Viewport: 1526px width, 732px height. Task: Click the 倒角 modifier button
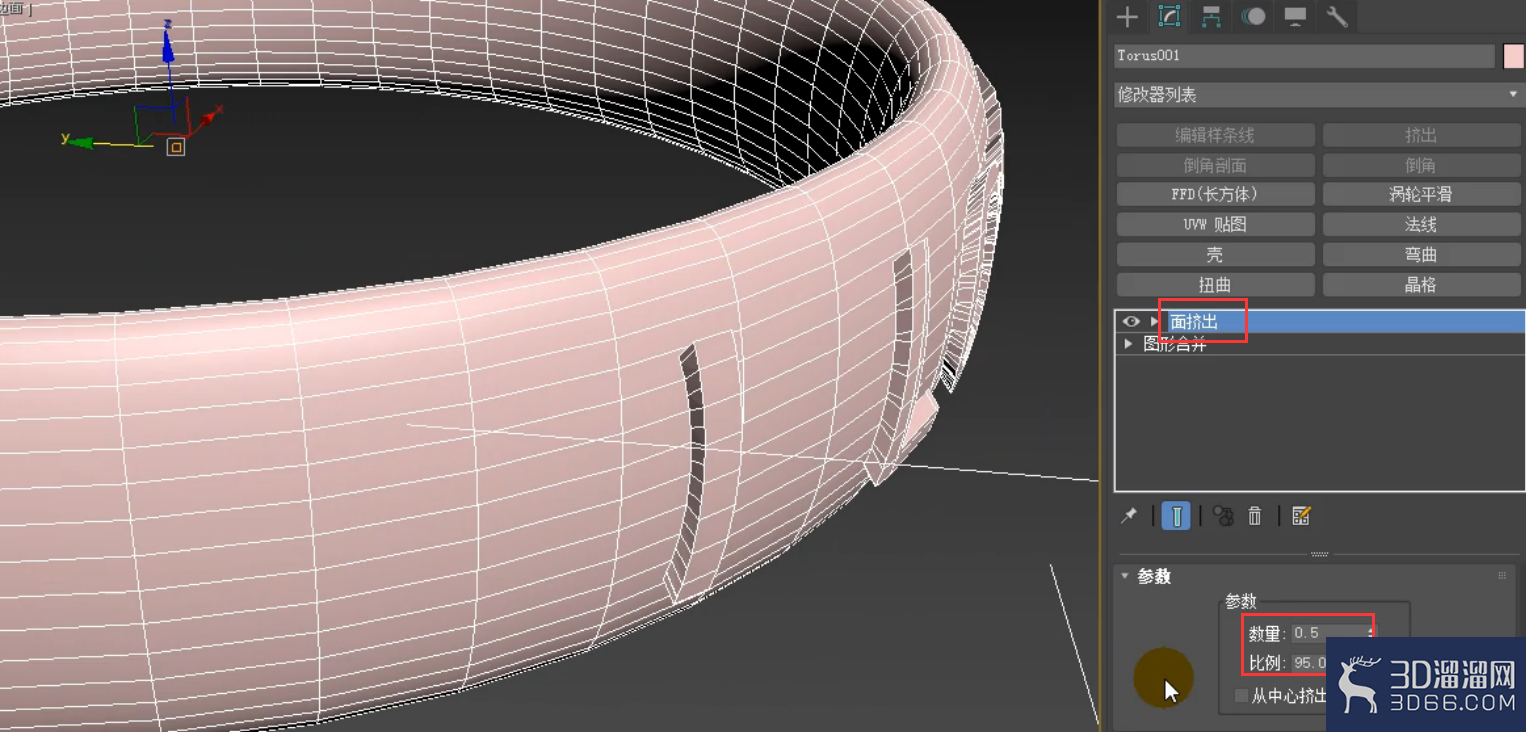(1421, 165)
